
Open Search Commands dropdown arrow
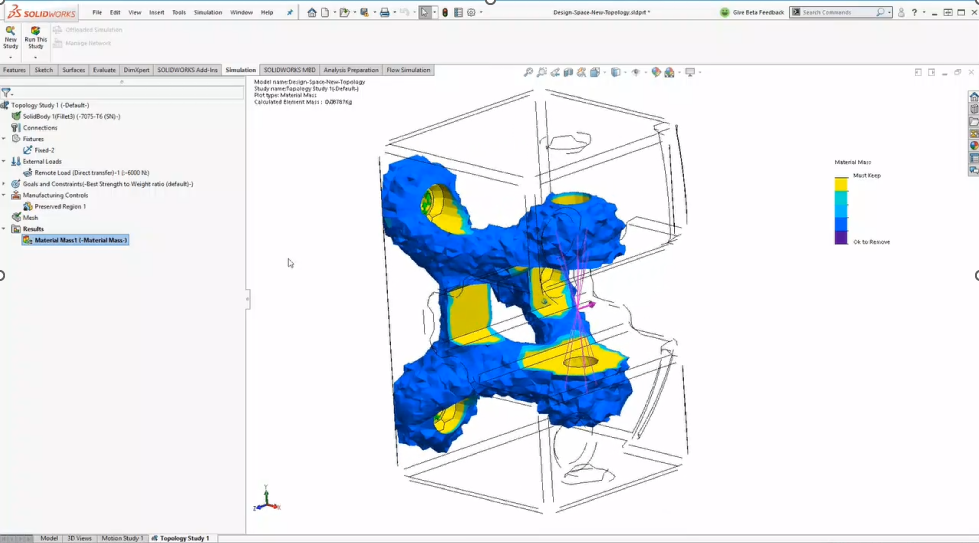coord(890,12)
